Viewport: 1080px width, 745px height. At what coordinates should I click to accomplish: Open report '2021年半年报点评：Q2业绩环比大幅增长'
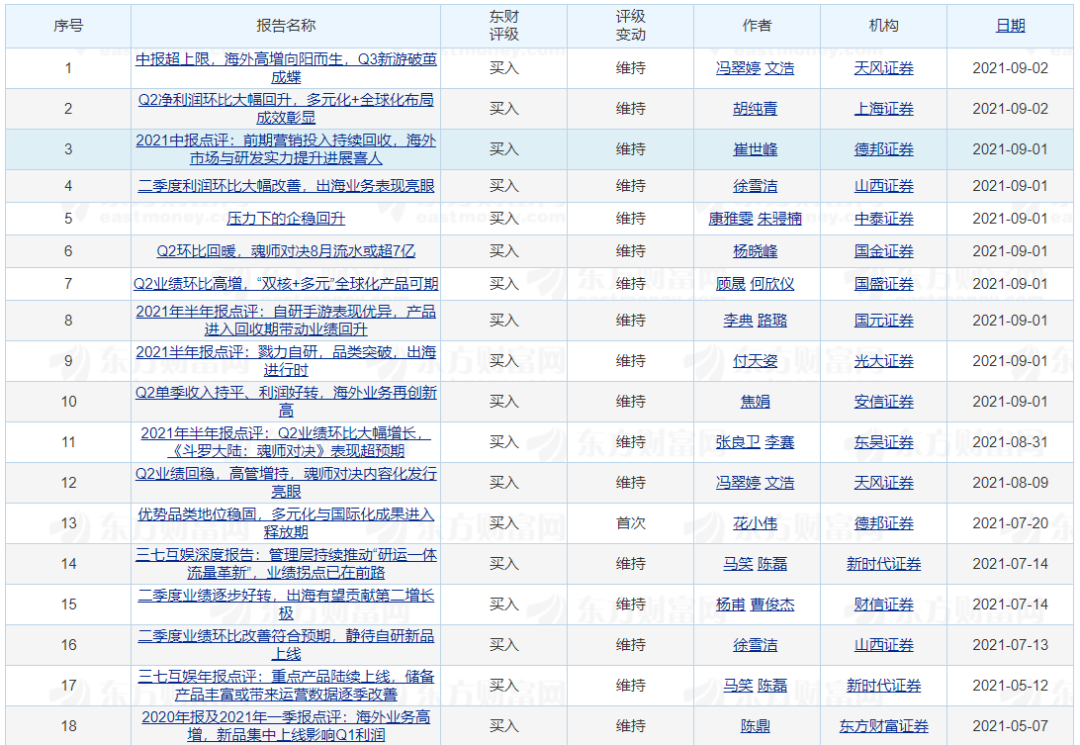pos(286,442)
